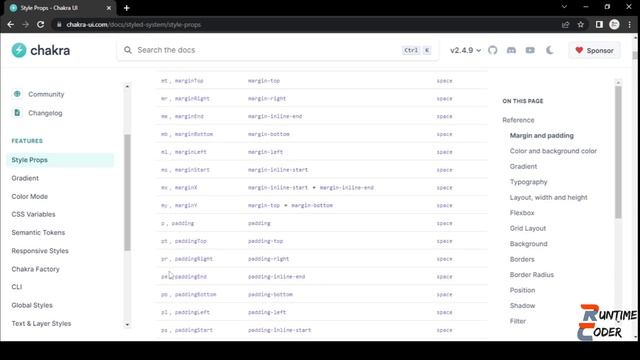This screenshot has height=360, width=640.
Task: Jump to Typography section
Action: pos(528,182)
